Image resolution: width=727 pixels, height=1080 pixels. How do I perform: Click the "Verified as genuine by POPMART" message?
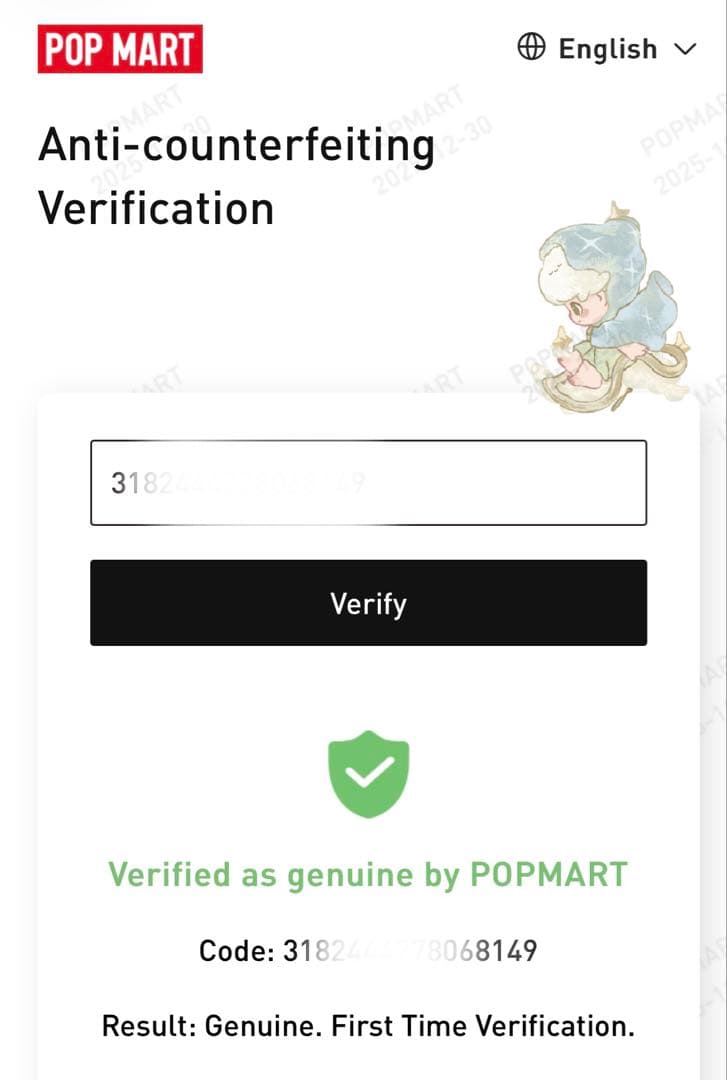[368, 875]
